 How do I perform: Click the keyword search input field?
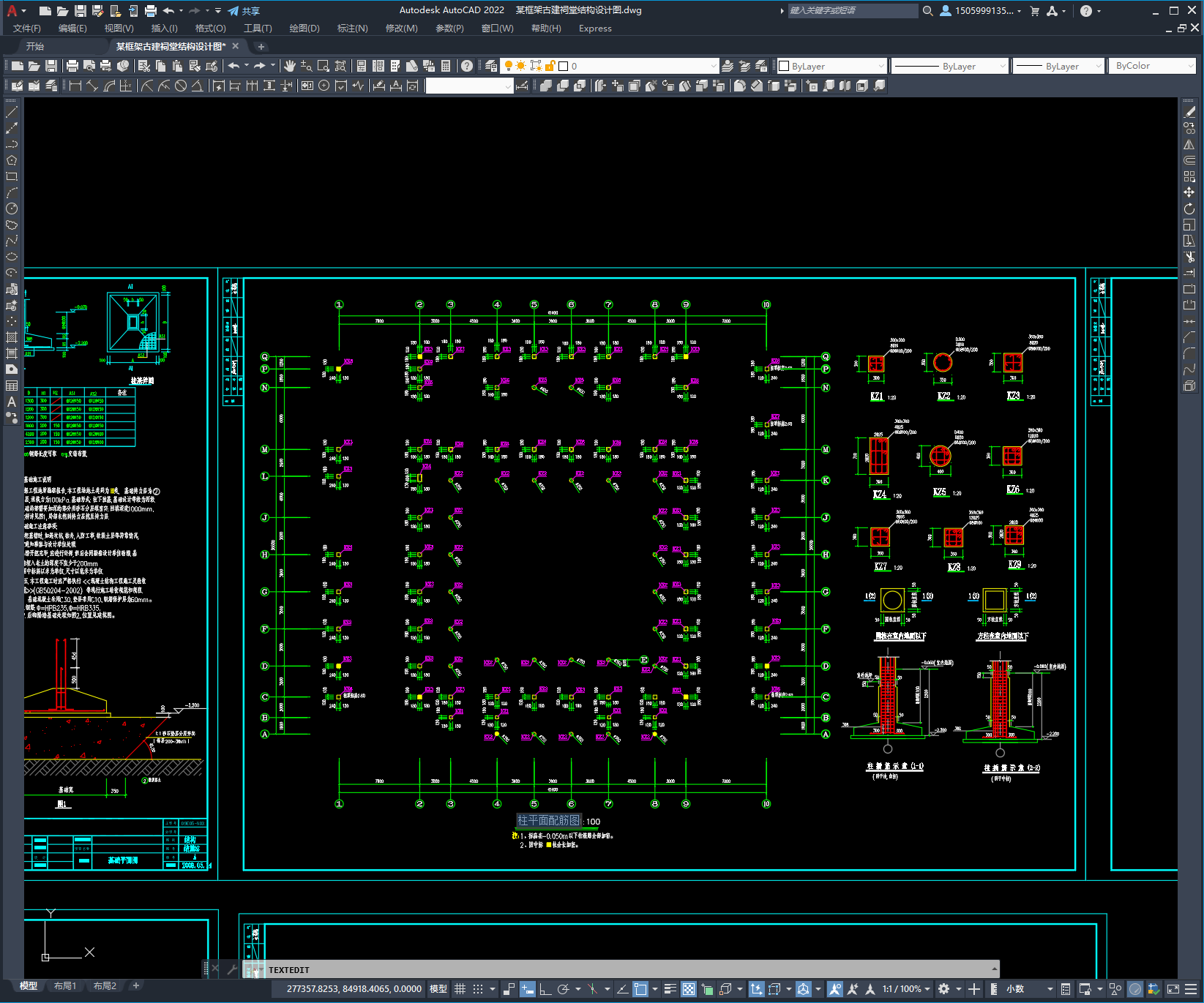(x=853, y=11)
